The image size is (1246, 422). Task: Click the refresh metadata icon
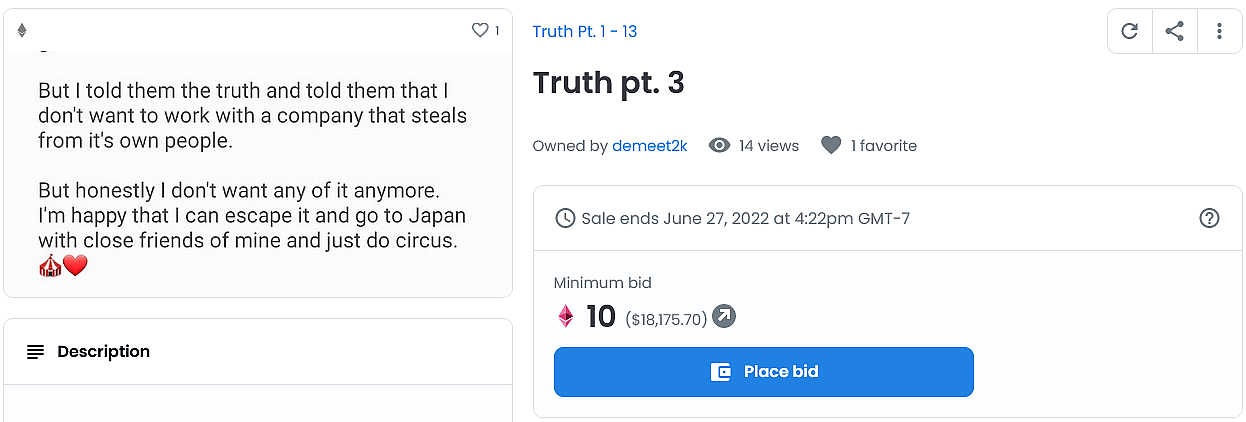1130,31
